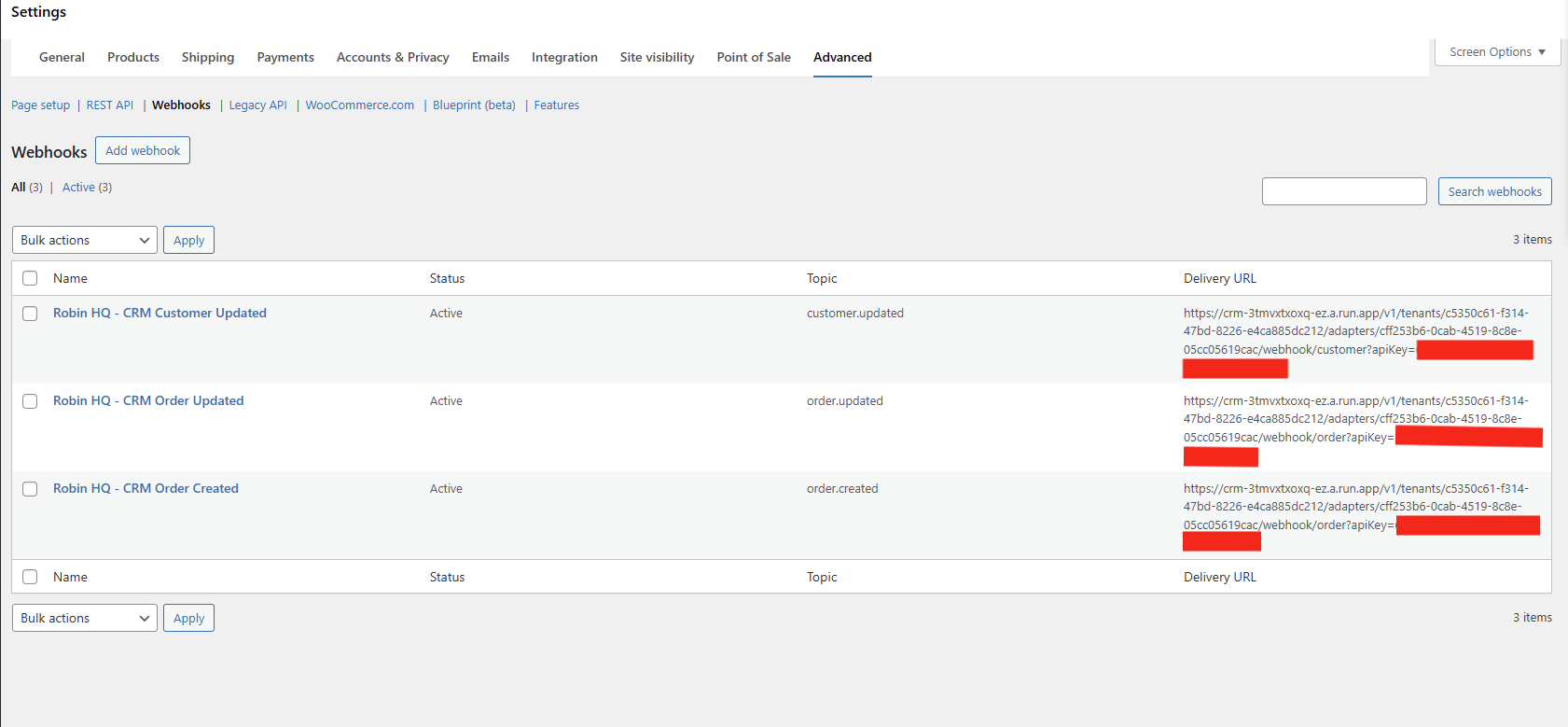Open the Point of Sale tab
Viewport: 1568px width, 727px height.
coord(754,57)
